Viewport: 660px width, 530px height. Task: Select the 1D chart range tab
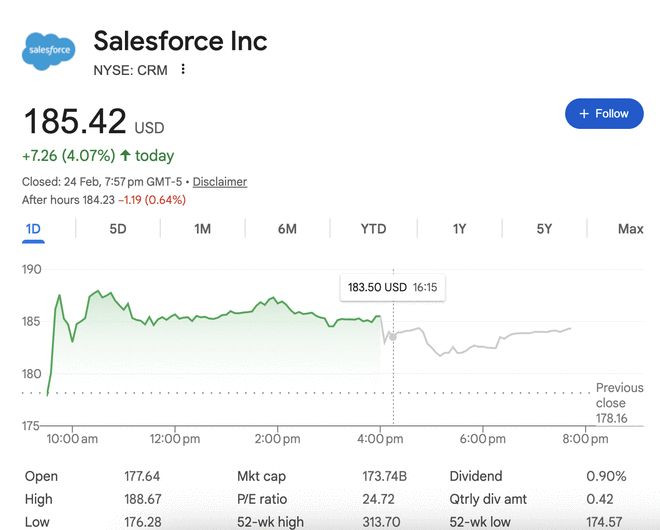(33, 229)
